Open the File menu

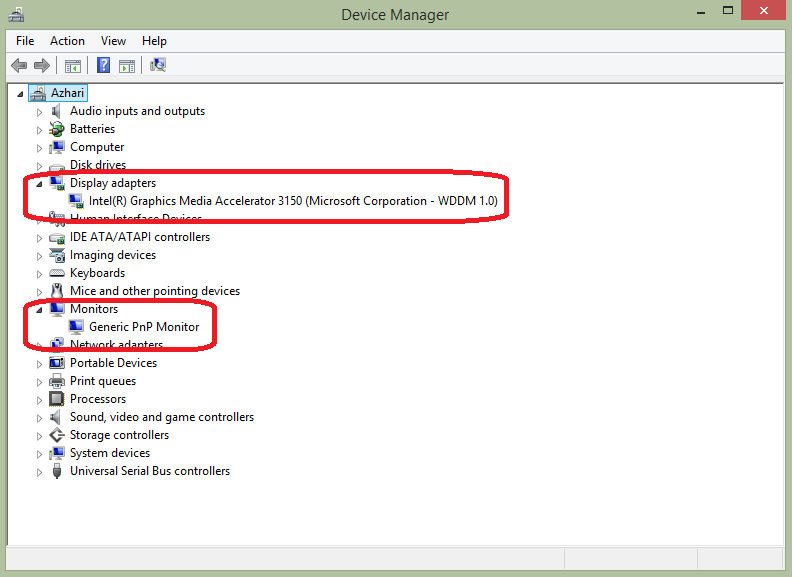tap(25, 41)
